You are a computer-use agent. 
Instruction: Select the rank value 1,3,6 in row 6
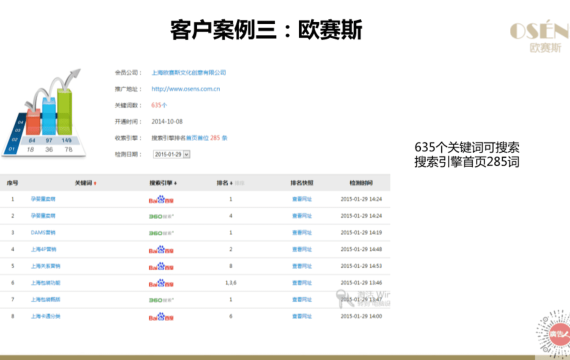click(x=231, y=283)
